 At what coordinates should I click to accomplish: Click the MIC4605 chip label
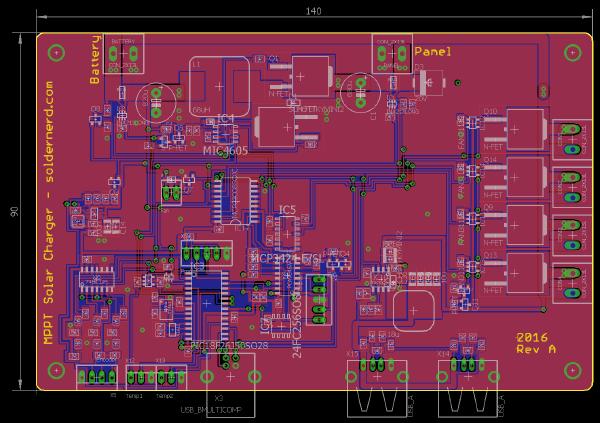[x=225, y=151]
